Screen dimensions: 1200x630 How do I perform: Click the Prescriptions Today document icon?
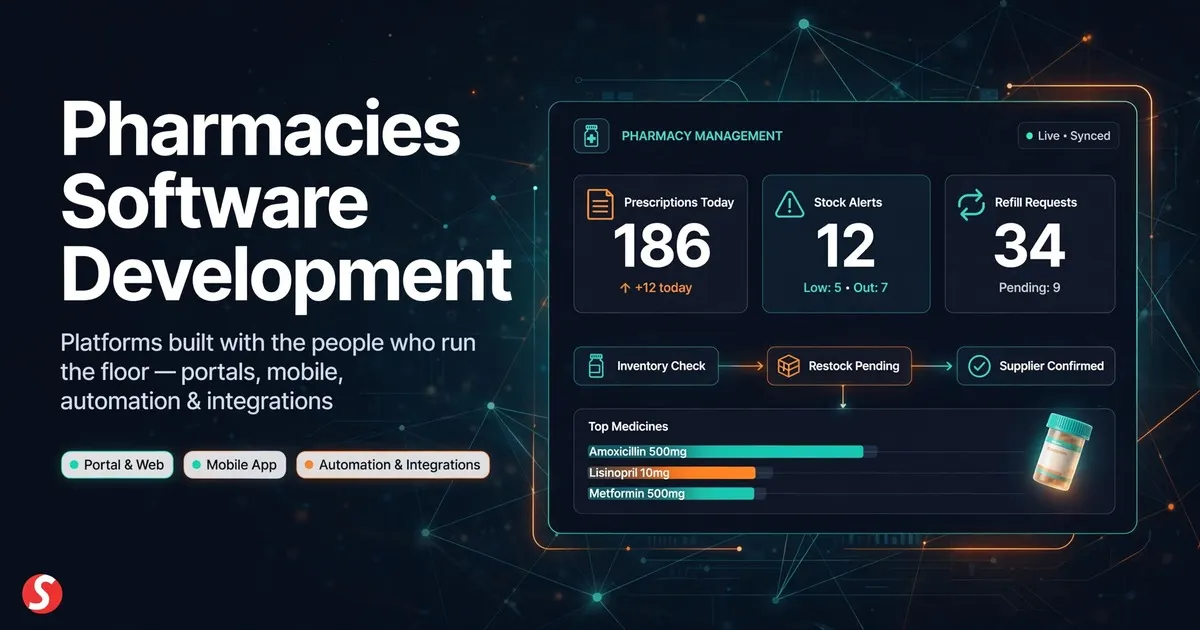(600, 203)
